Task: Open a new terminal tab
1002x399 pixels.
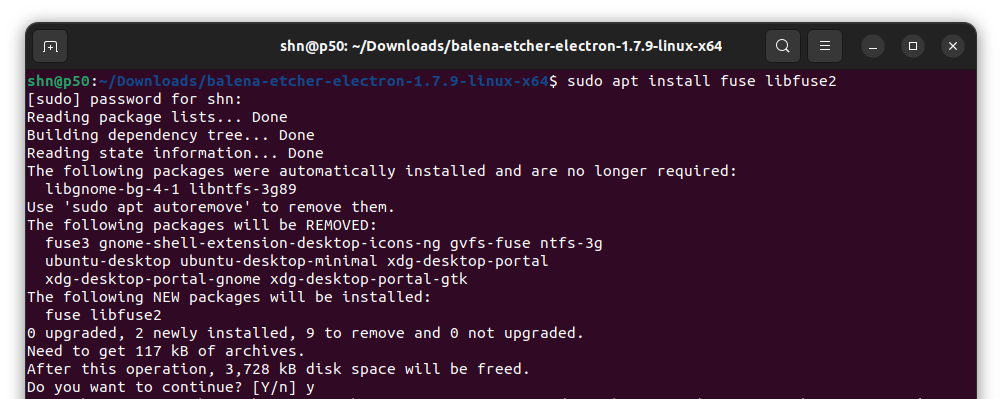Action: pos(50,46)
